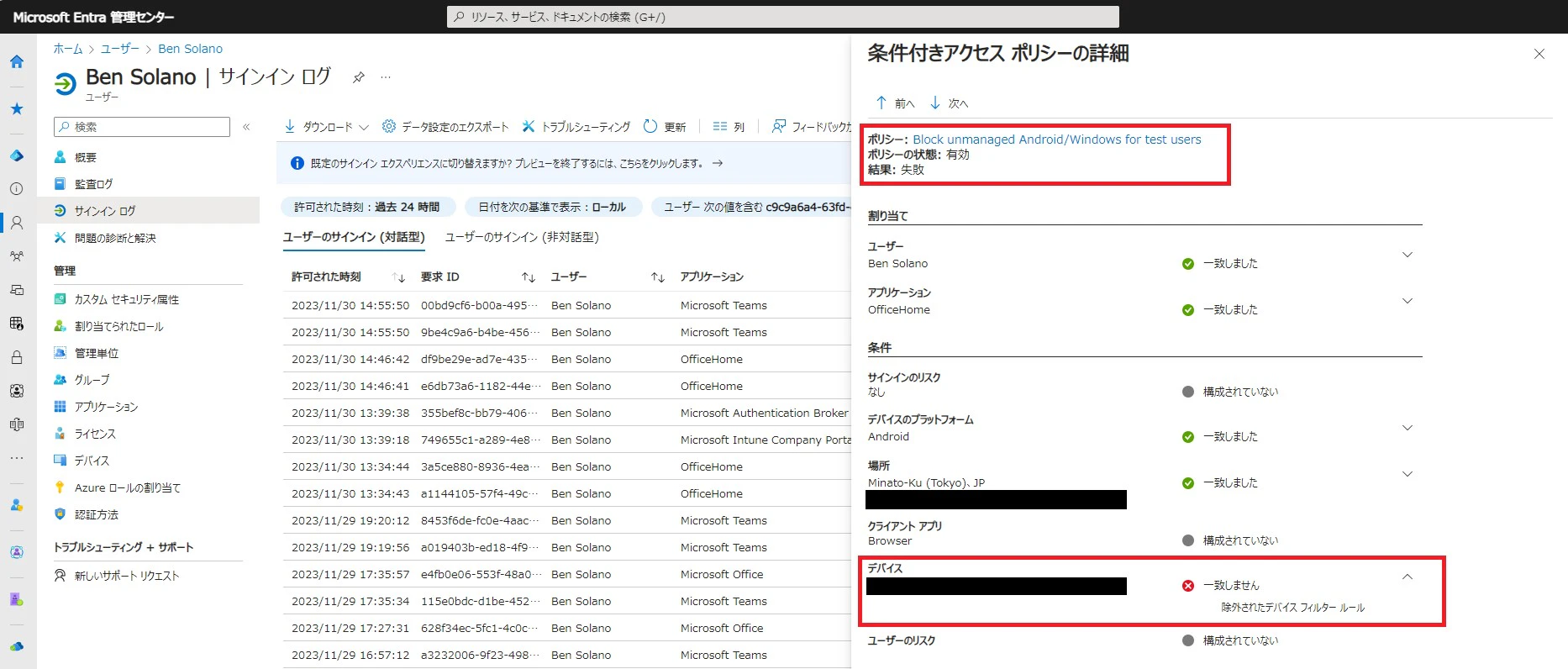Open sign-in row 2023/11/30 14:46:42 OfficeHome

tap(567, 359)
